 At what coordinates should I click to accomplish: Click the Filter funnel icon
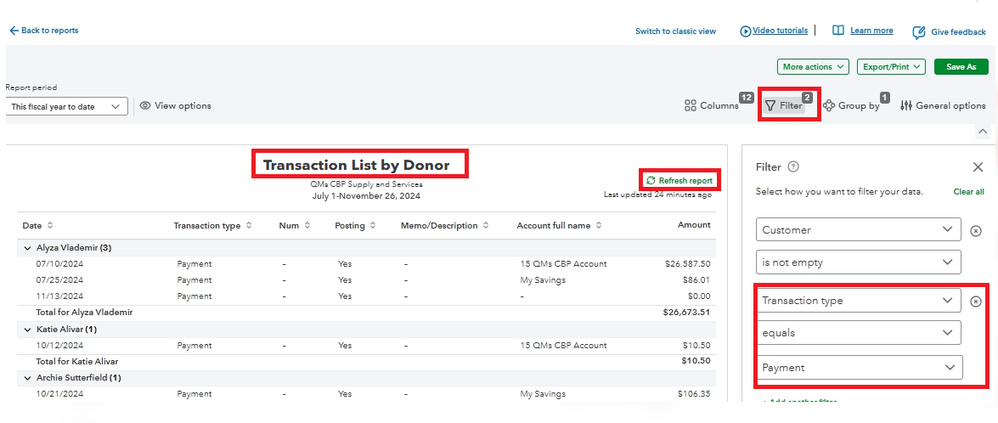770,106
